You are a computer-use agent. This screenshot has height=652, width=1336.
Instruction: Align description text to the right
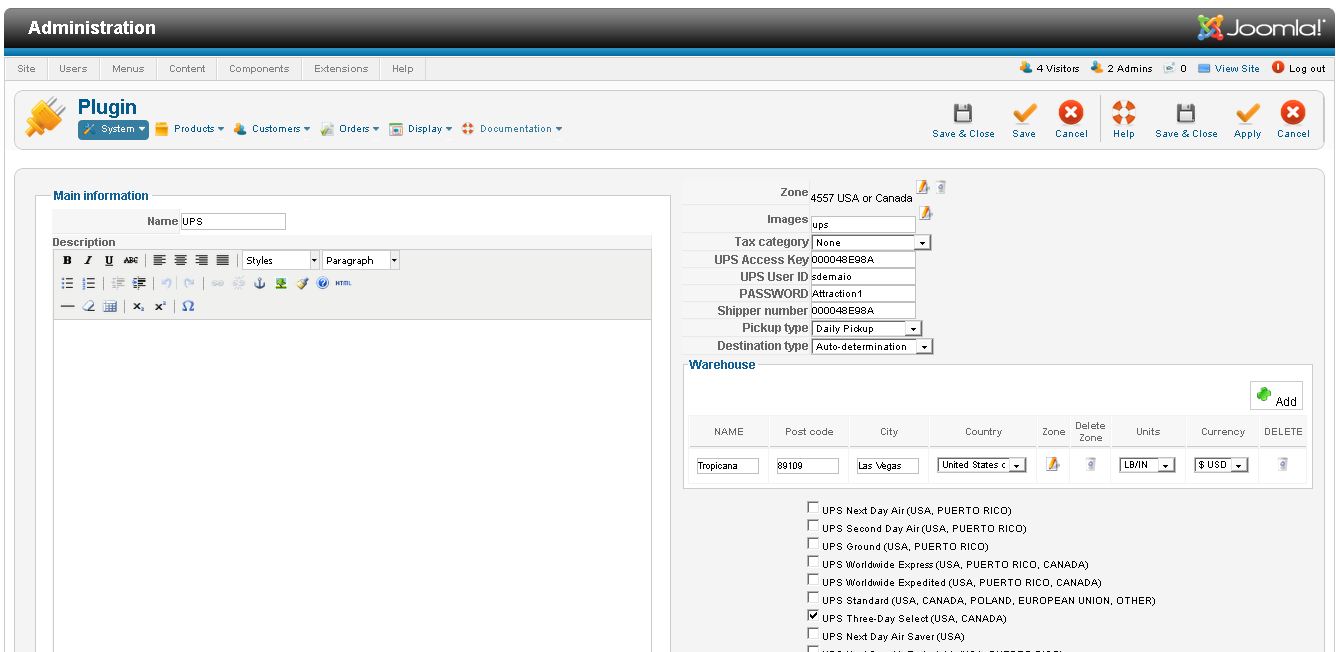tap(201, 260)
